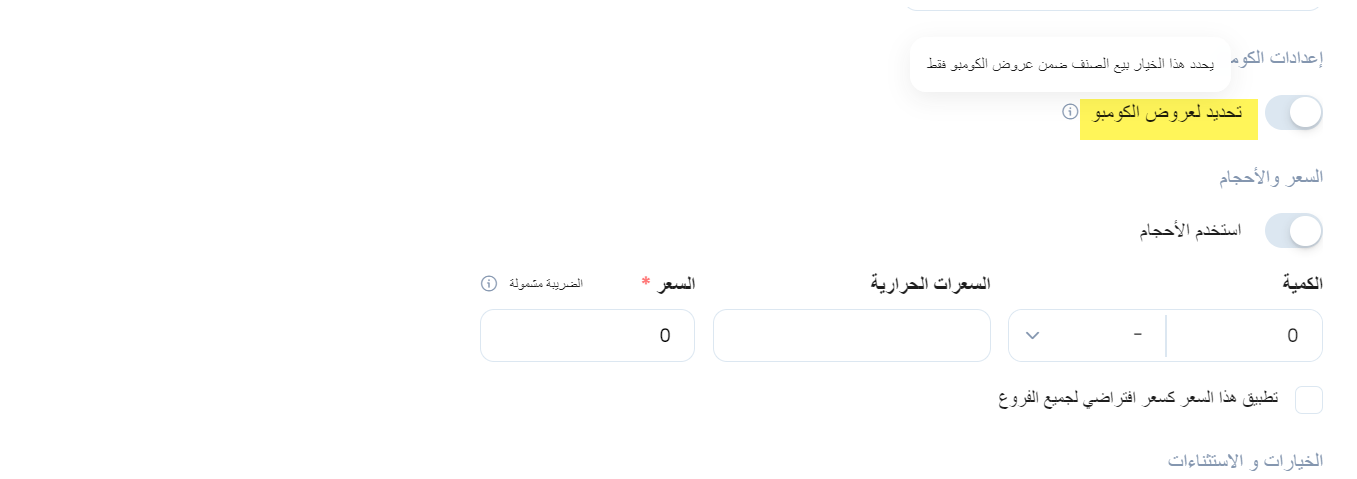This screenshot has height=479, width=1357.
Task: Select the dash unit value in quantity field
Action: click(1137, 334)
